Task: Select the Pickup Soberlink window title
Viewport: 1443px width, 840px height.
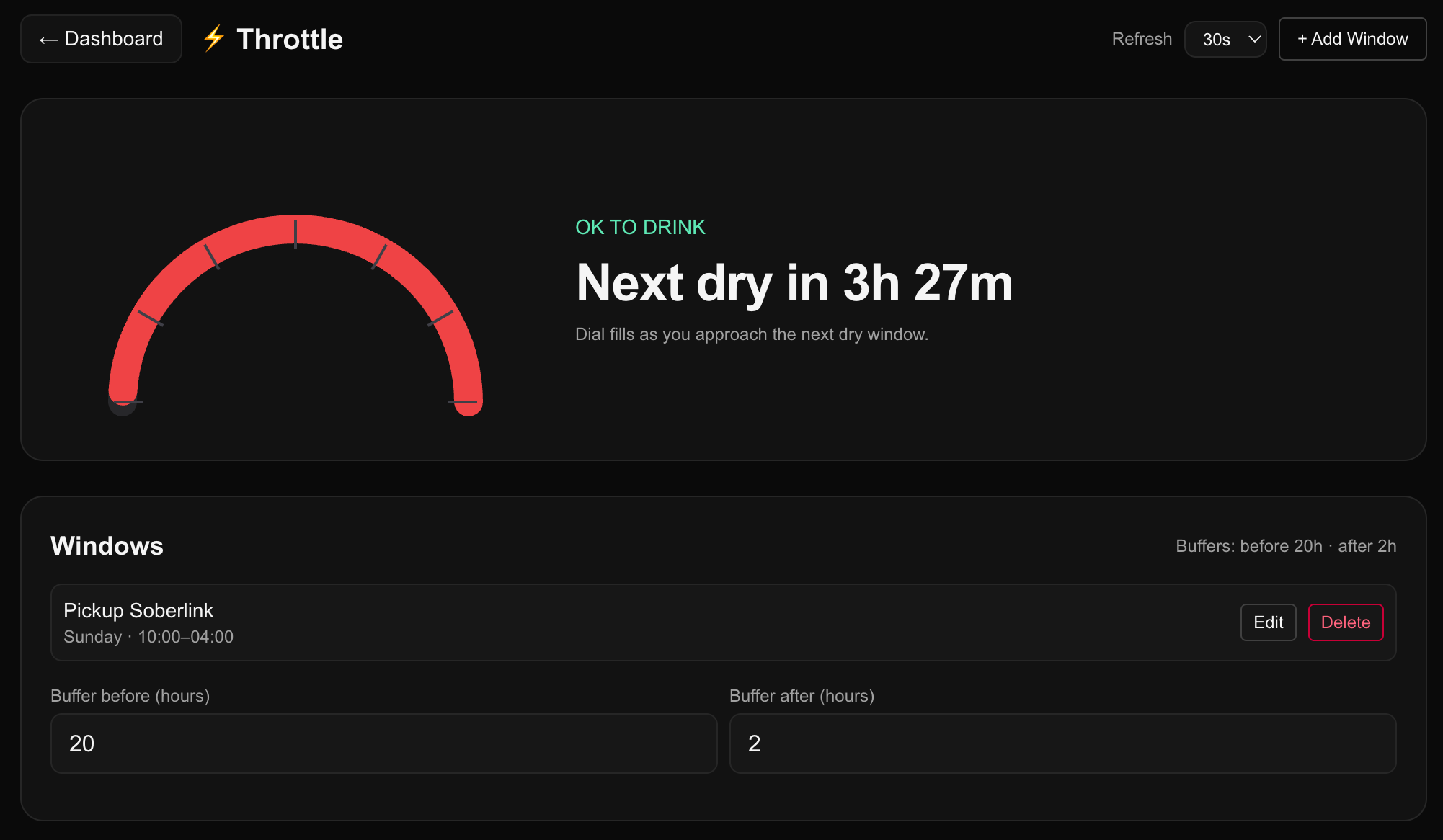Action: (138, 610)
